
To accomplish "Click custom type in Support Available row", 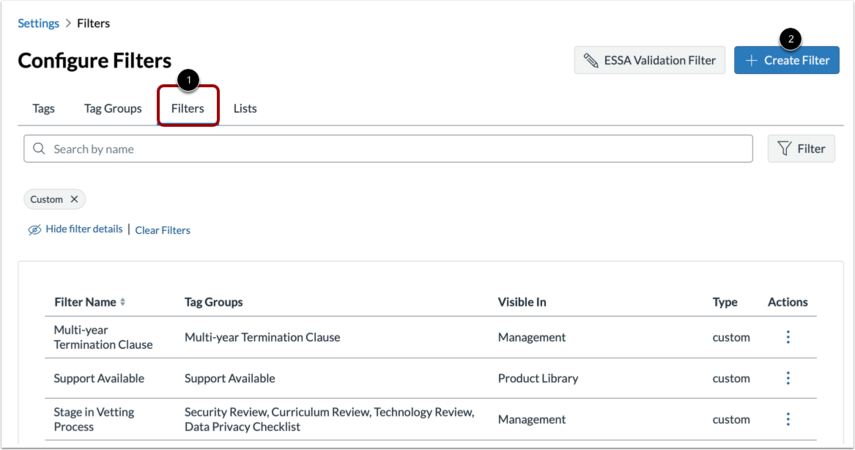I will (x=731, y=378).
